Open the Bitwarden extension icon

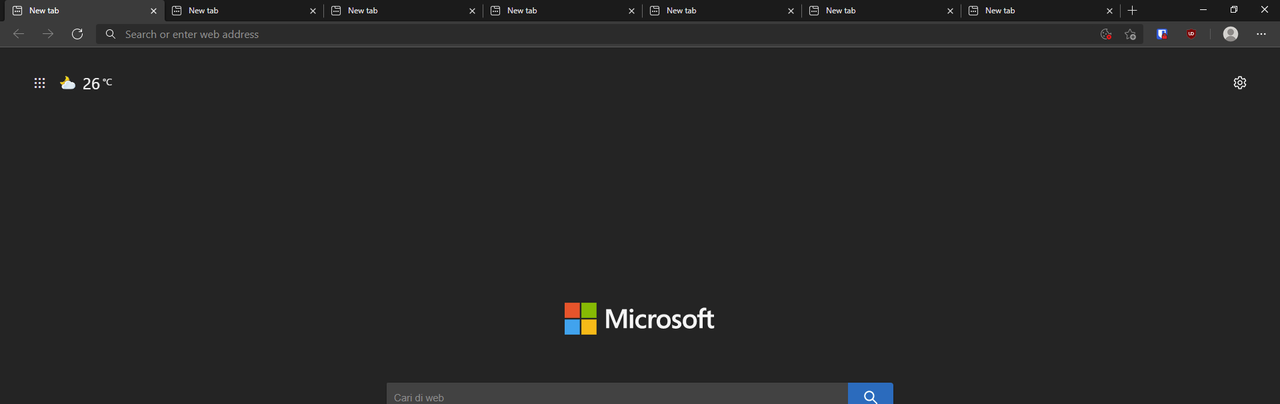coord(1162,34)
